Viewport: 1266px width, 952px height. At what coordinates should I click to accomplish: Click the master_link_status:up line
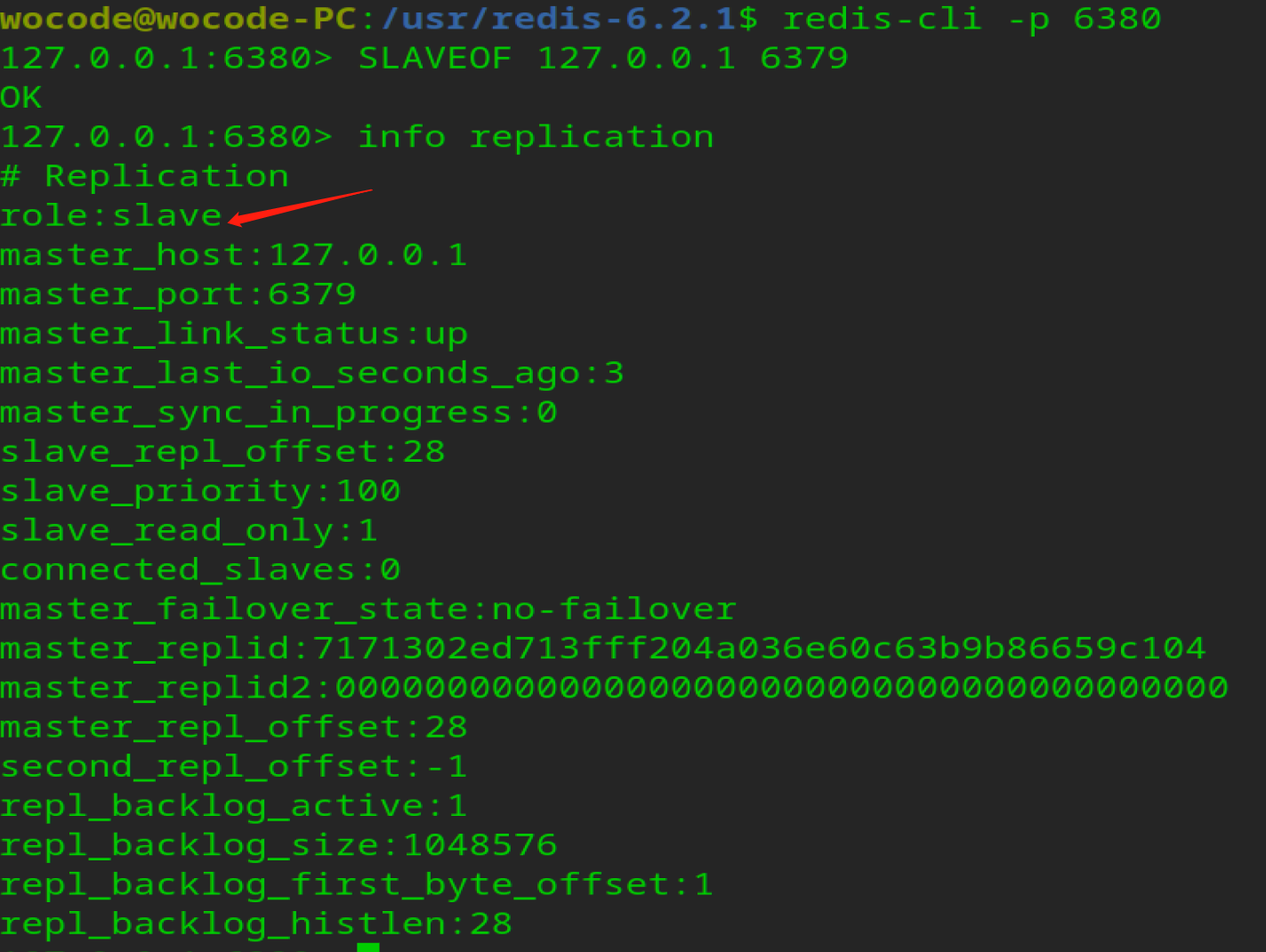(233, 335)
